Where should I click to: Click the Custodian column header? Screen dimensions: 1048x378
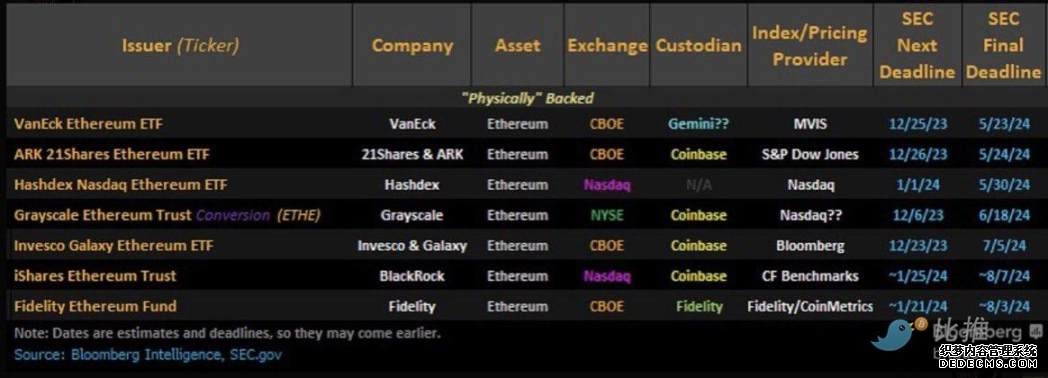click(x=698, y=45)
